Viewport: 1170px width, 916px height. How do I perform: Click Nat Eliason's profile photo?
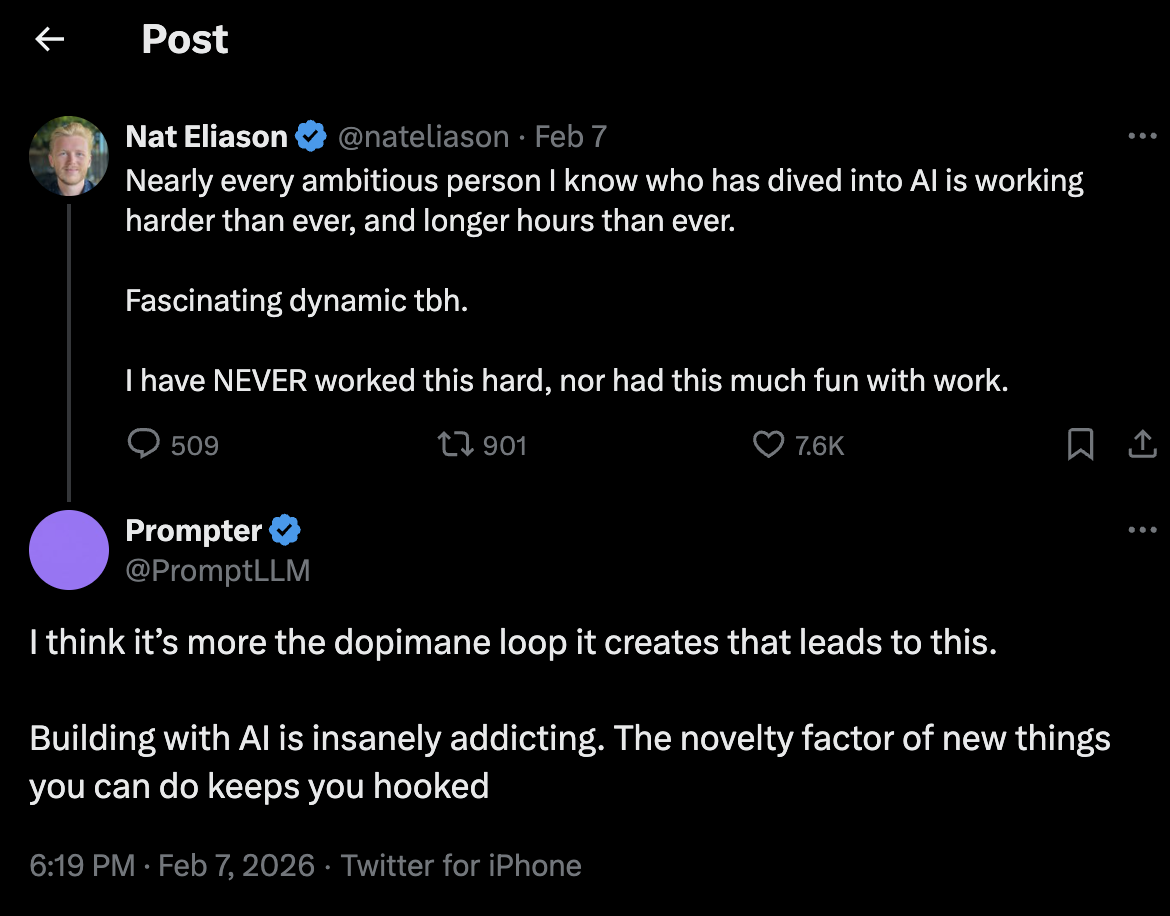69,155
